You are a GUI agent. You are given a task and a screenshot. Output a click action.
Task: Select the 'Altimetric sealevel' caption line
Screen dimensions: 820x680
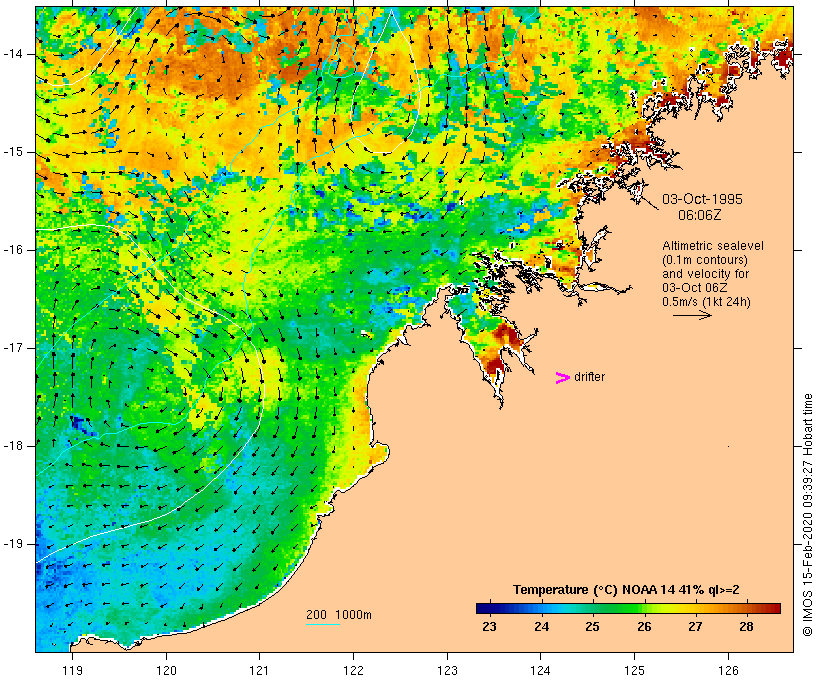[713, 246]
